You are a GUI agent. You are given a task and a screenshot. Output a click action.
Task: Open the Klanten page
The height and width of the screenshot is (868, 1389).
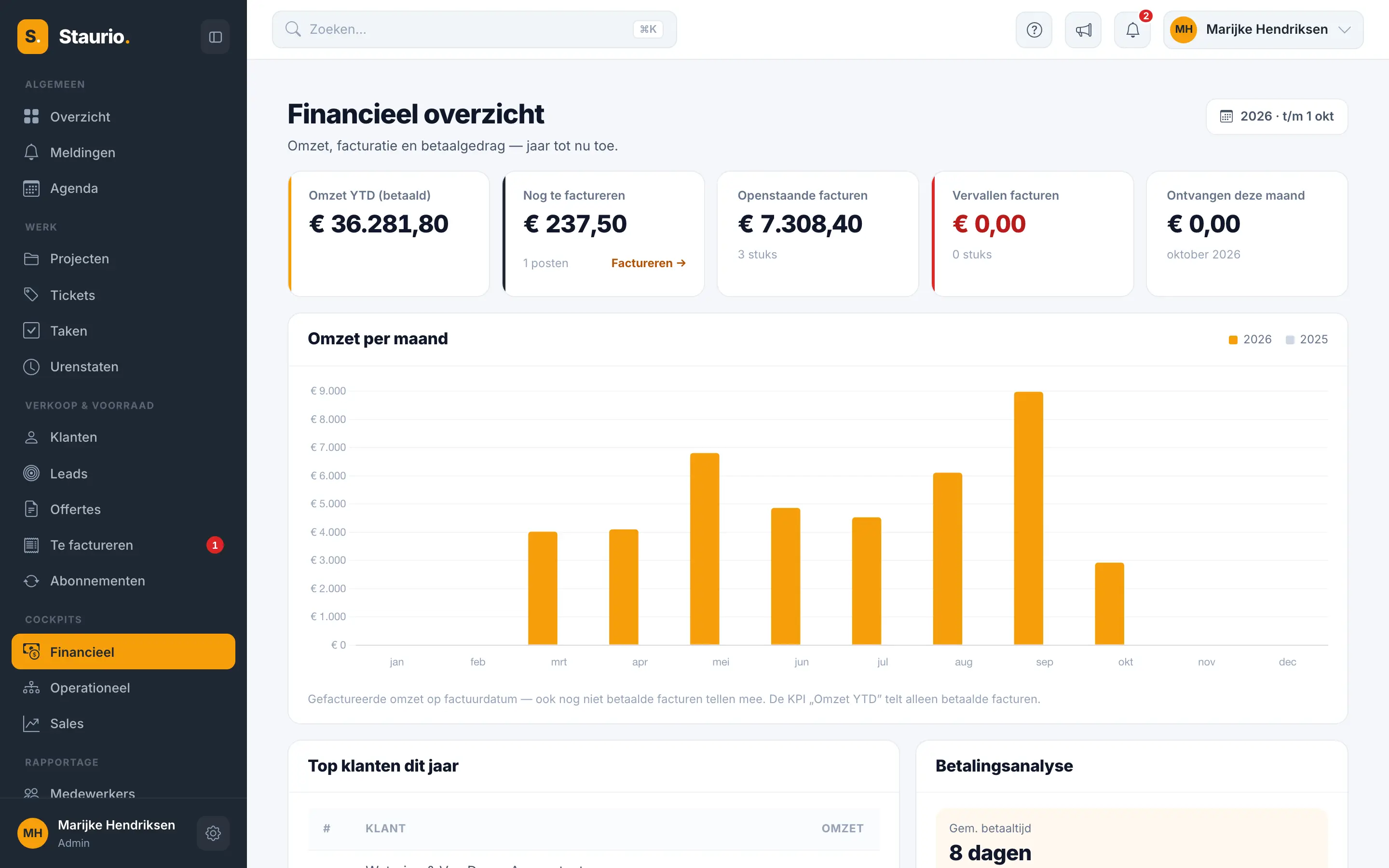click(x=123, y=437)
